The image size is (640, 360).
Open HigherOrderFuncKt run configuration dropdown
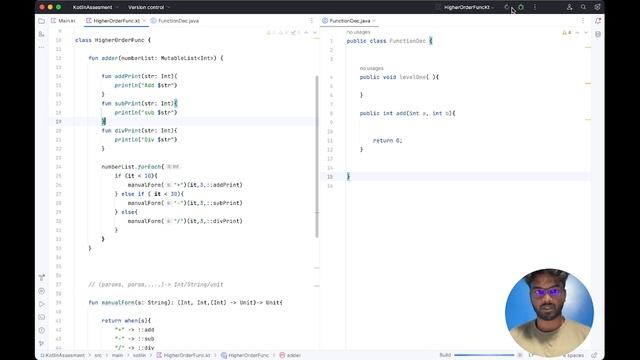click(x=469, y=7)
